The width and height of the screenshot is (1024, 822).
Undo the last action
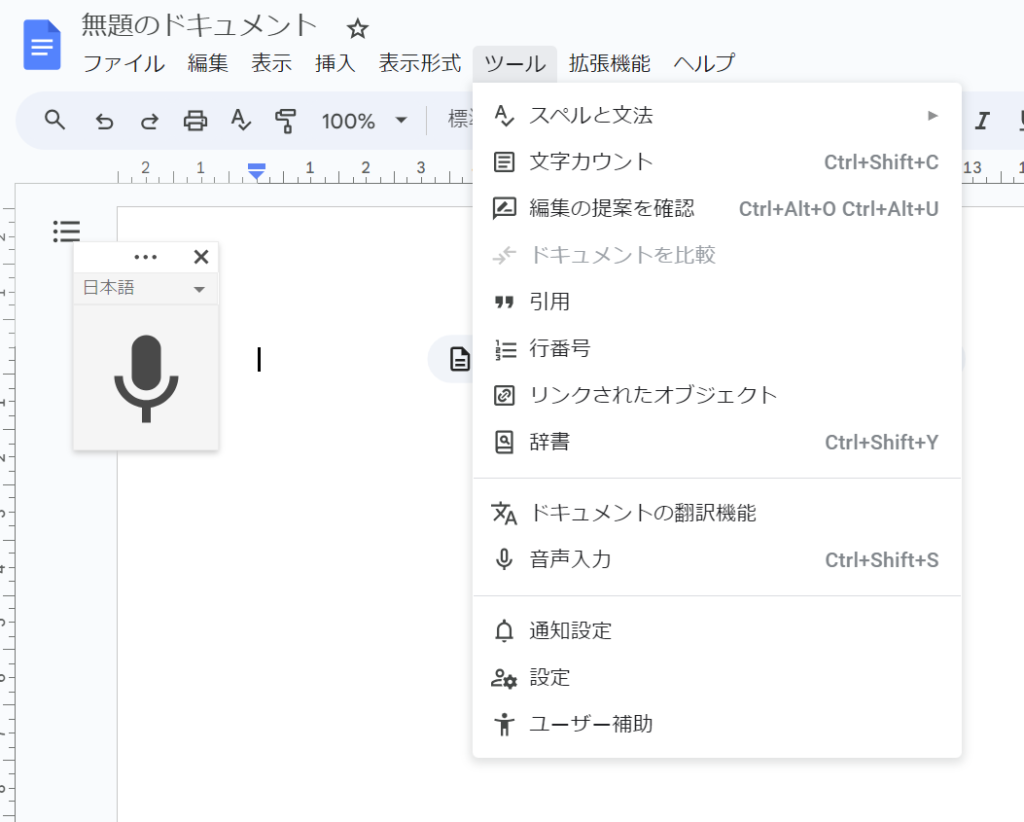[104, 121]
